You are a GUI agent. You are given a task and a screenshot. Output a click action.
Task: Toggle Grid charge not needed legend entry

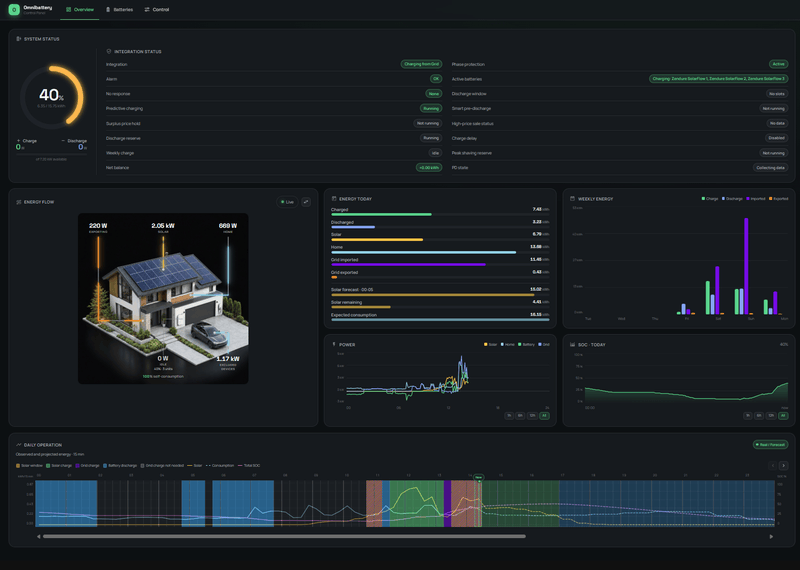pyautogui.click(x=162, y=465)
